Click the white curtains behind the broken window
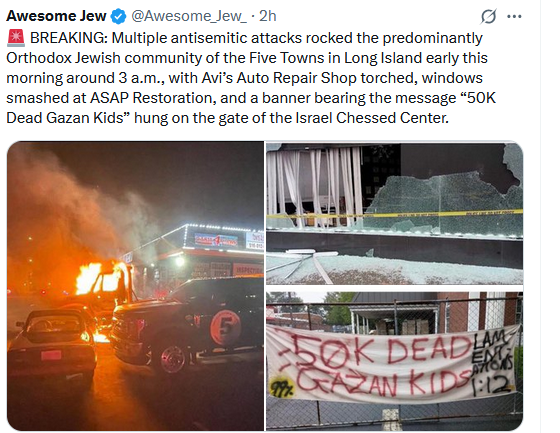This screenshot has width=560, height=433. point(314,186)
